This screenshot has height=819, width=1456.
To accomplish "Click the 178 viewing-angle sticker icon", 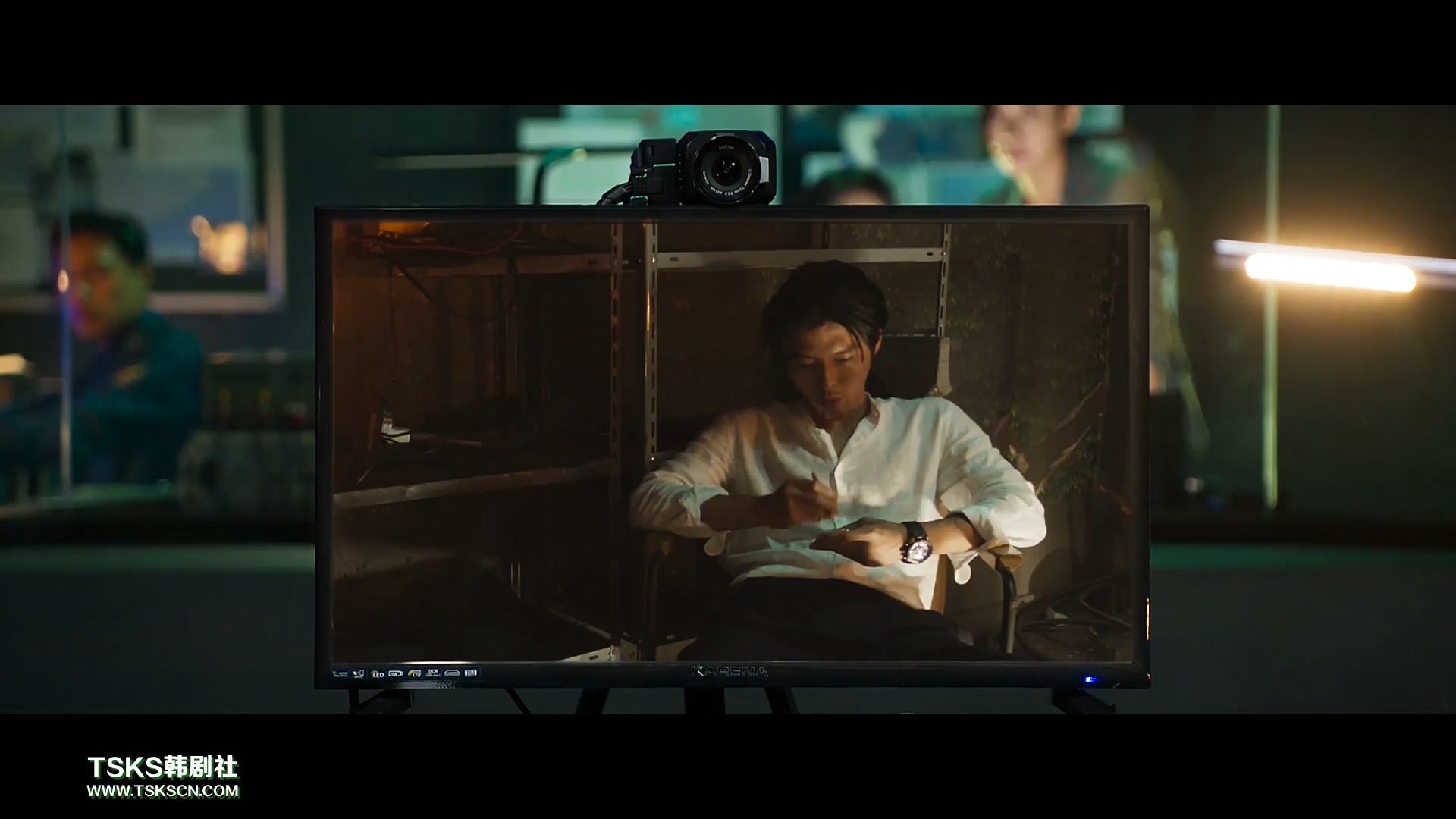I will (415, 673).
